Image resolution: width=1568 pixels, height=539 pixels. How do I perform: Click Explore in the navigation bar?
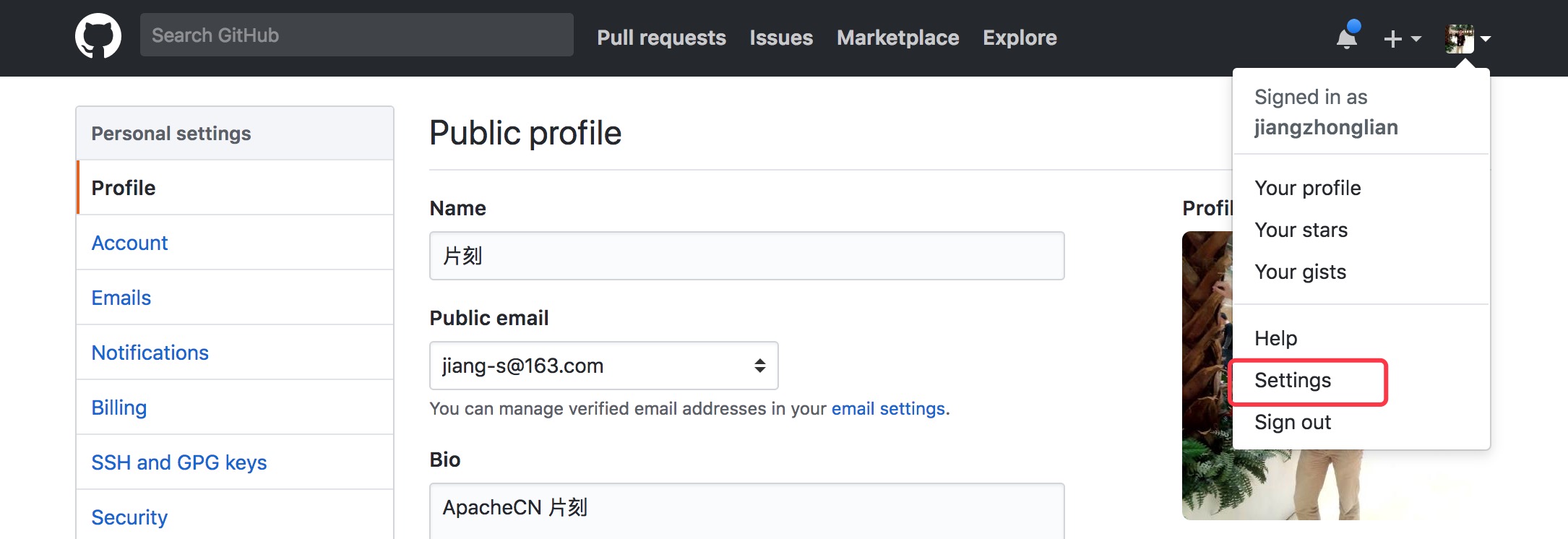coord(1020,38)
